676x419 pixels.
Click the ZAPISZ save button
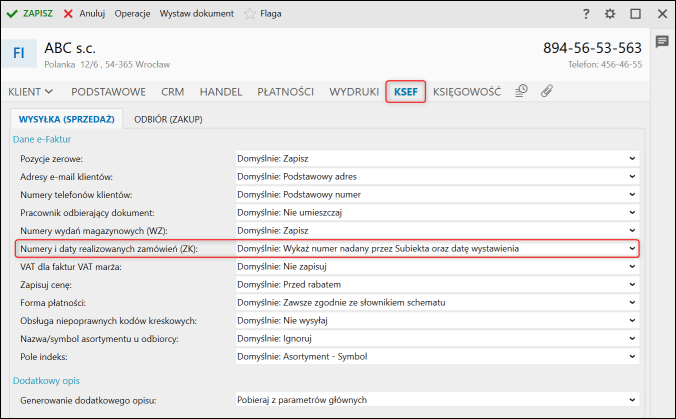pos(30,14)
